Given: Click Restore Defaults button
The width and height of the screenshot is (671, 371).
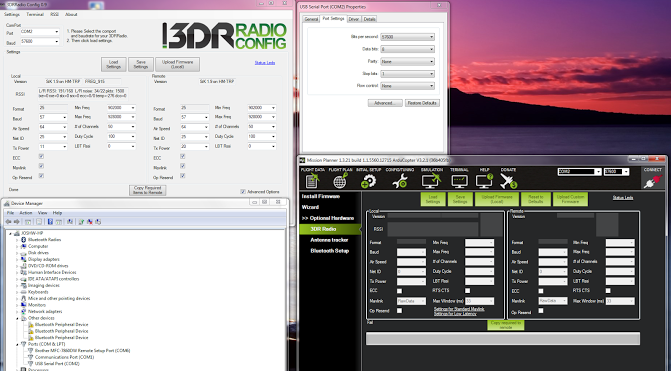Looking at the screenshot, I should (422, 103).
